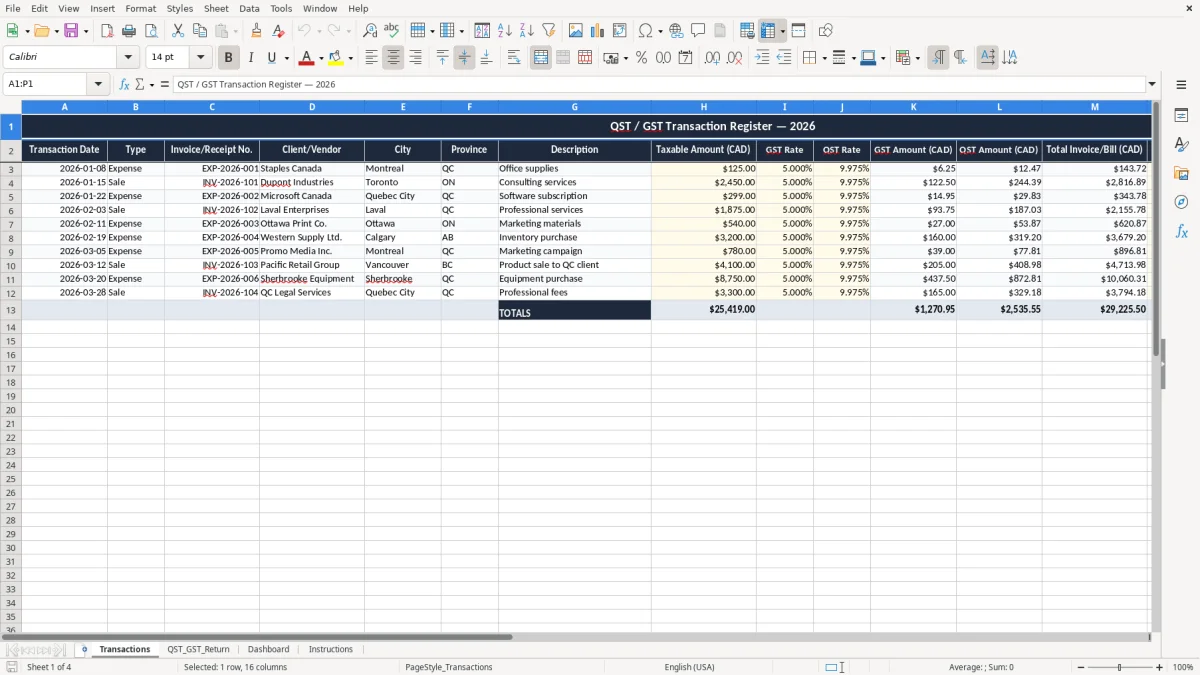Insert a chart using the Chart icon
This screenshot has width=1200, height=675.
pyautogui.click(x=598, y=31)
